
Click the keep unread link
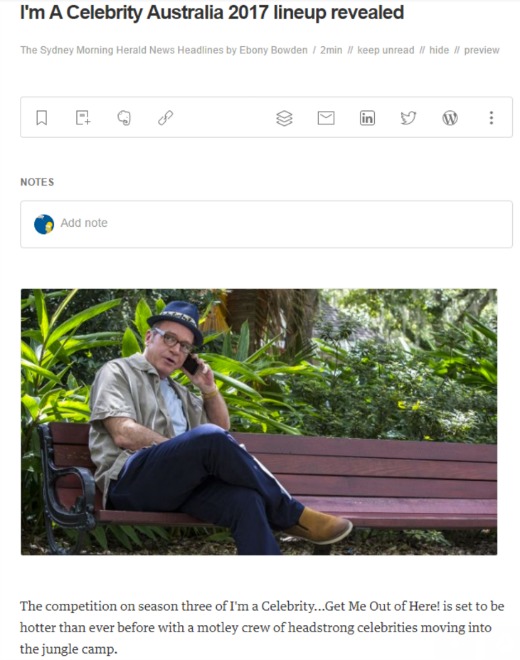click(x=385, y=50)
